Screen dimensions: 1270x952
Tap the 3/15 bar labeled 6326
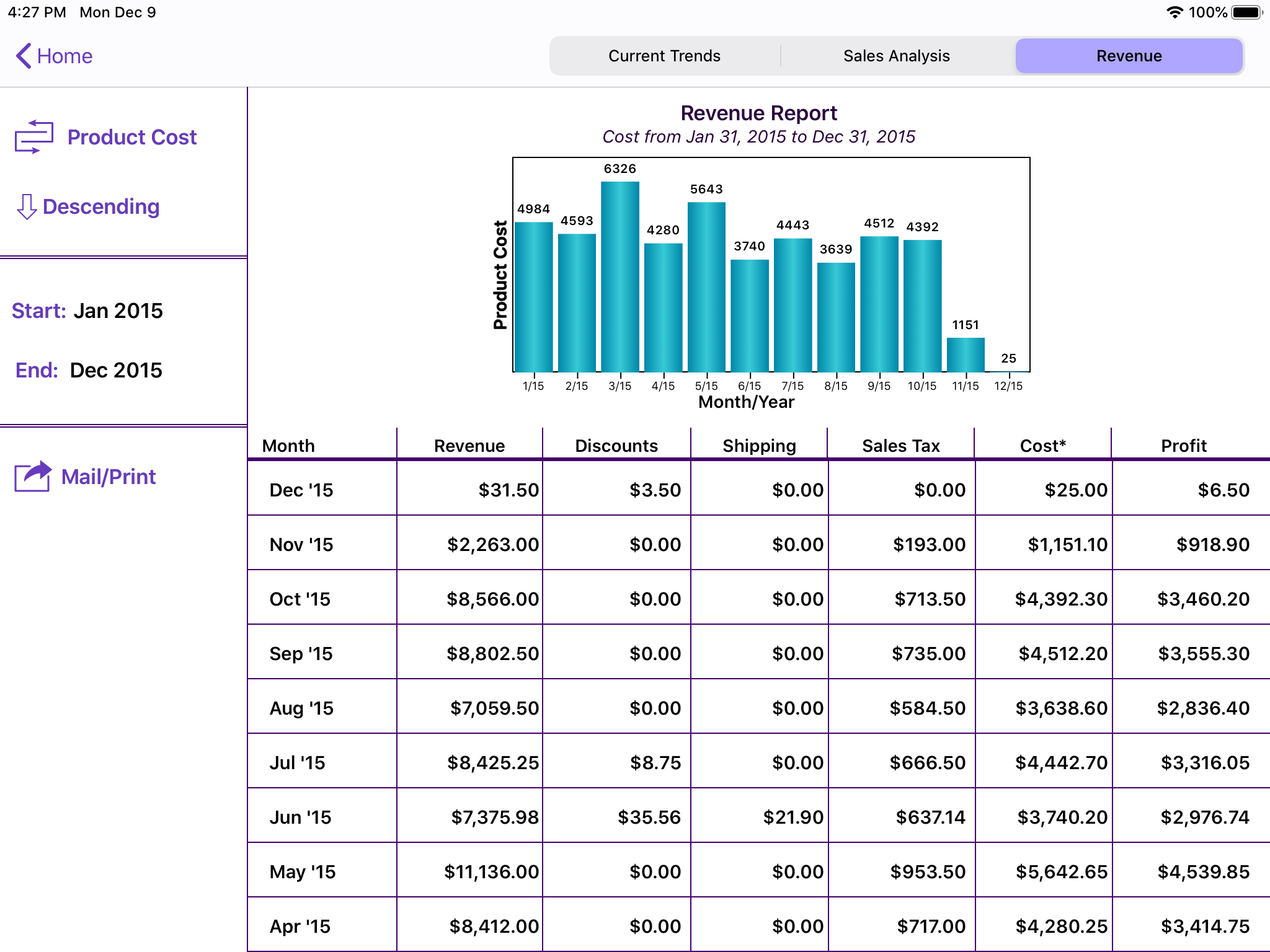619,276
